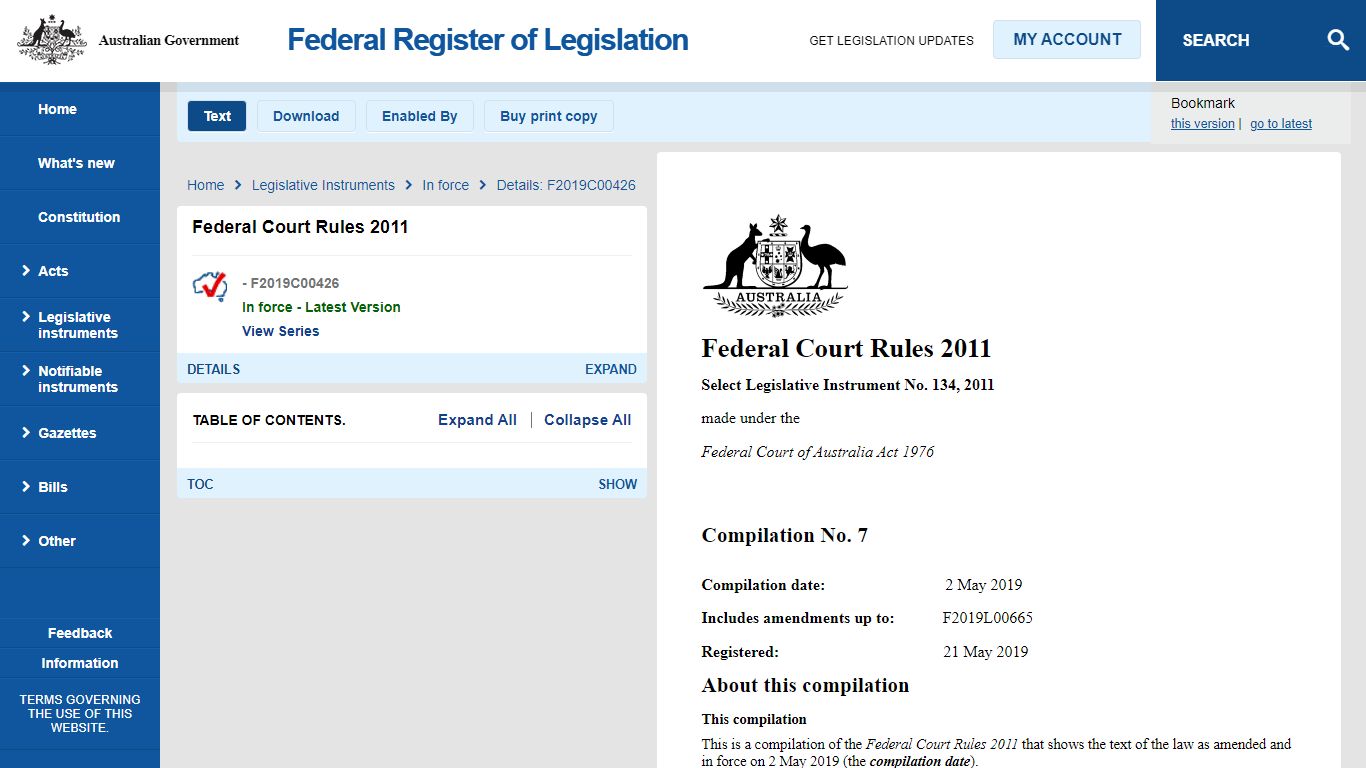Open Constitution in sidebar
This screenshot has height=768, width=1366.
tap(80, 217)
